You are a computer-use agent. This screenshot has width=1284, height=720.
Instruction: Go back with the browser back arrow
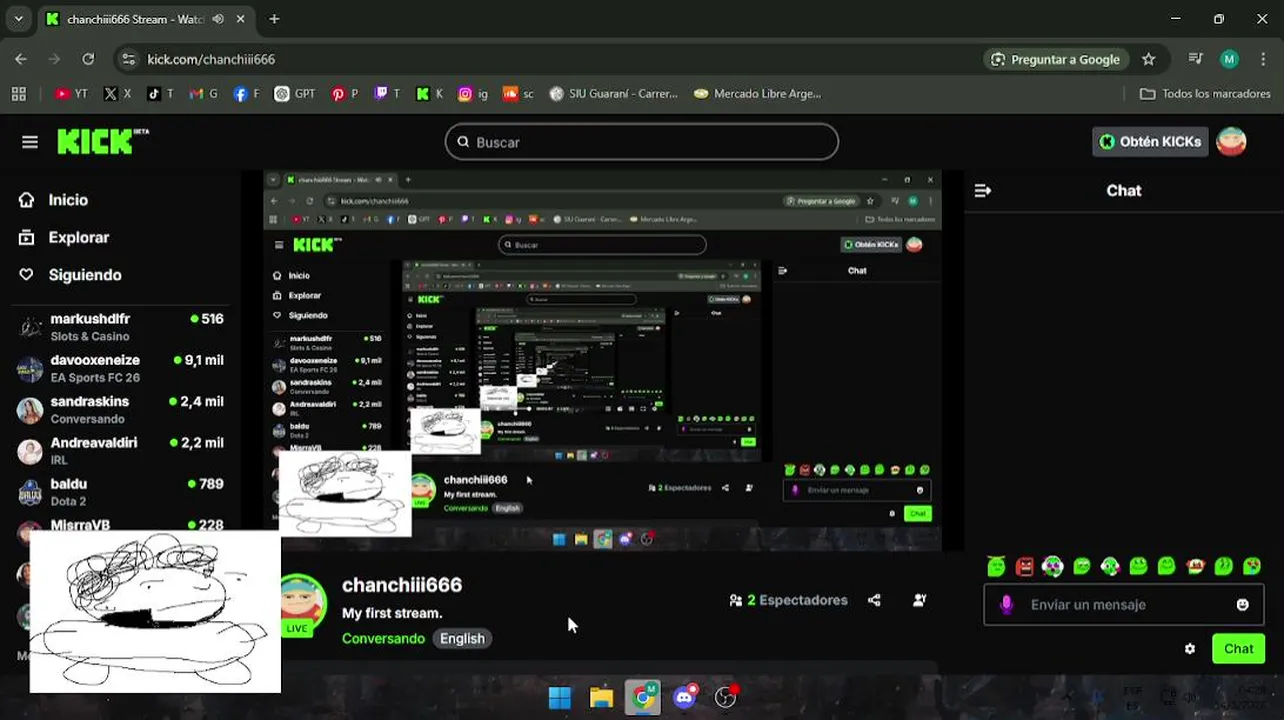coord(21,59)
